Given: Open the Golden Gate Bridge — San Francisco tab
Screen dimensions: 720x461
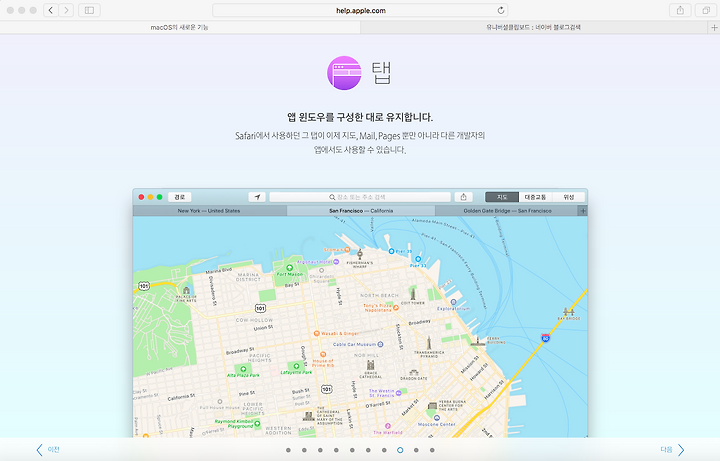Looking at the screenshot, I should click(x=507, y=211).
